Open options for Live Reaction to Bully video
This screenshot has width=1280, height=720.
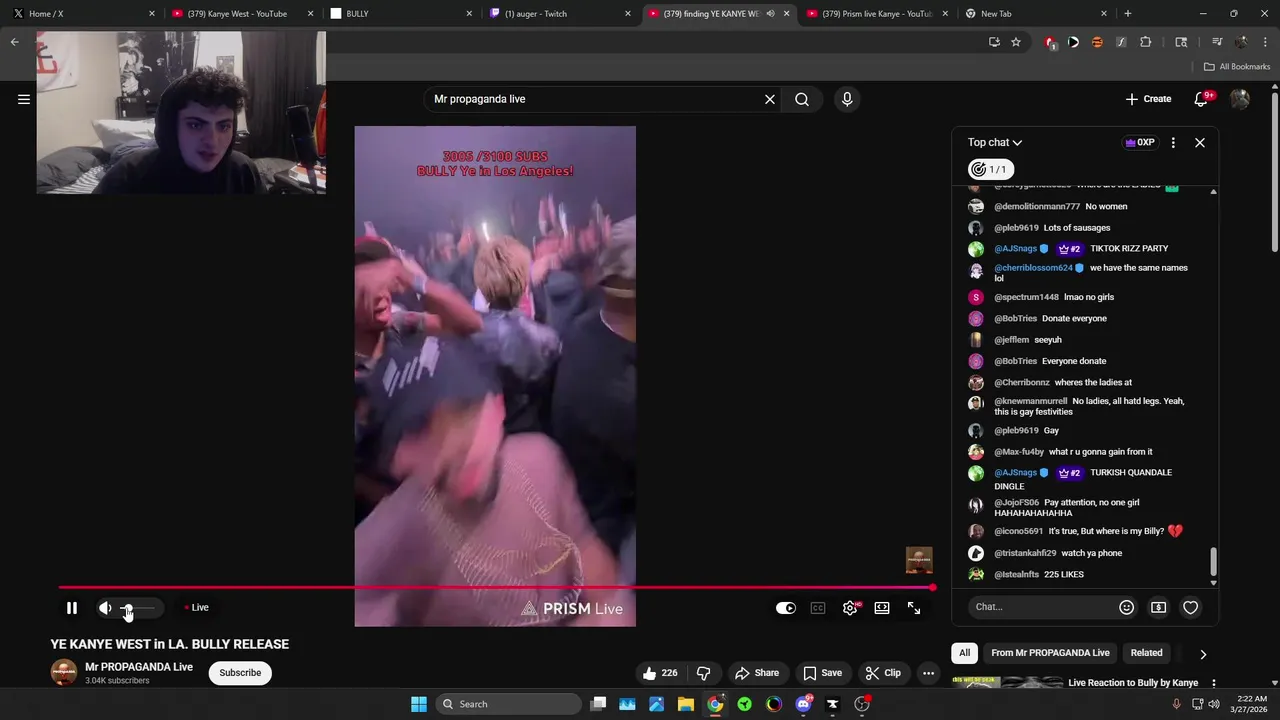point(1214,684)
